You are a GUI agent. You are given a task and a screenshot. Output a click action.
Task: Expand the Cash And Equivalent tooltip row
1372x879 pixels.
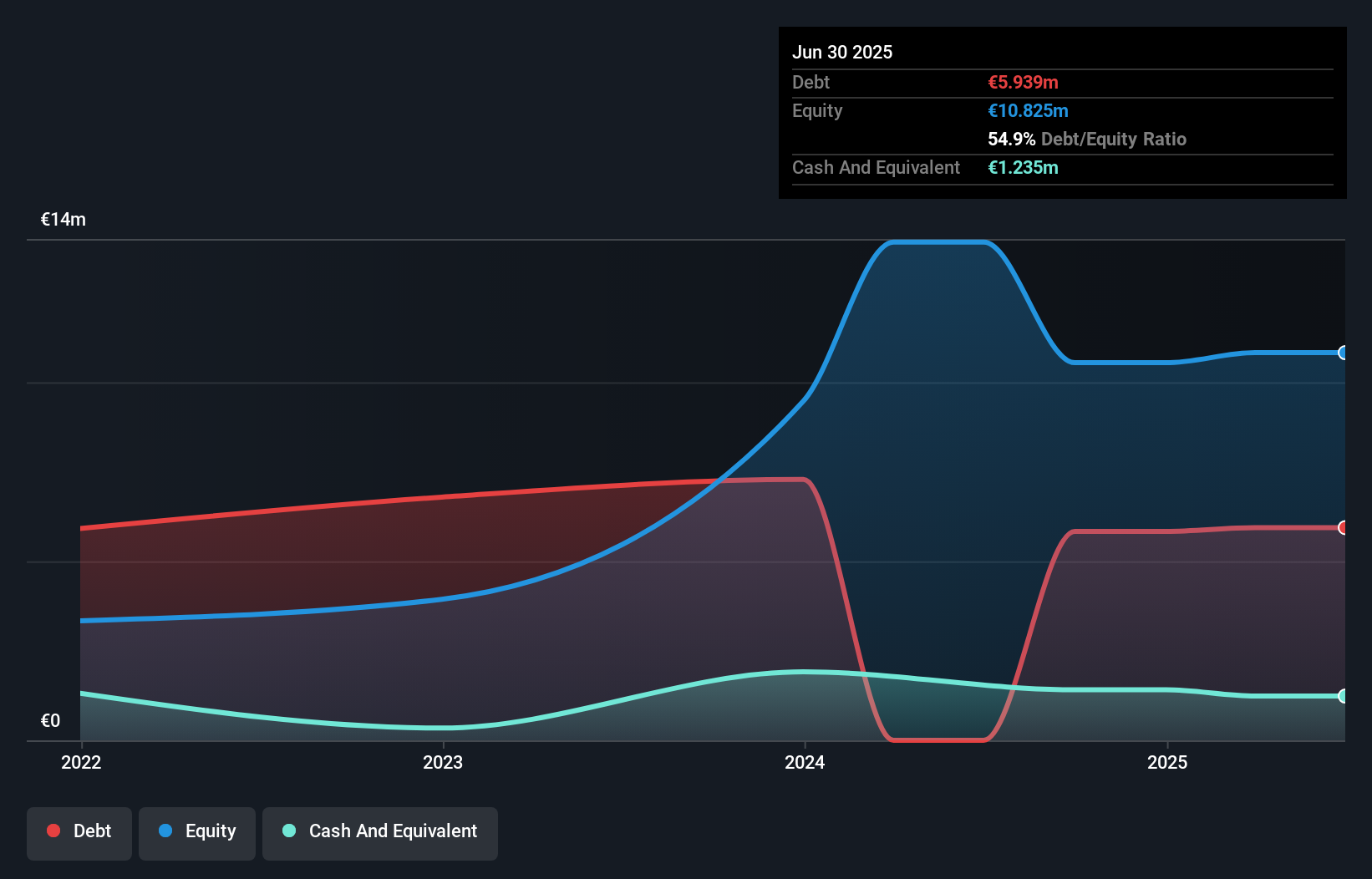click(876, 167)
